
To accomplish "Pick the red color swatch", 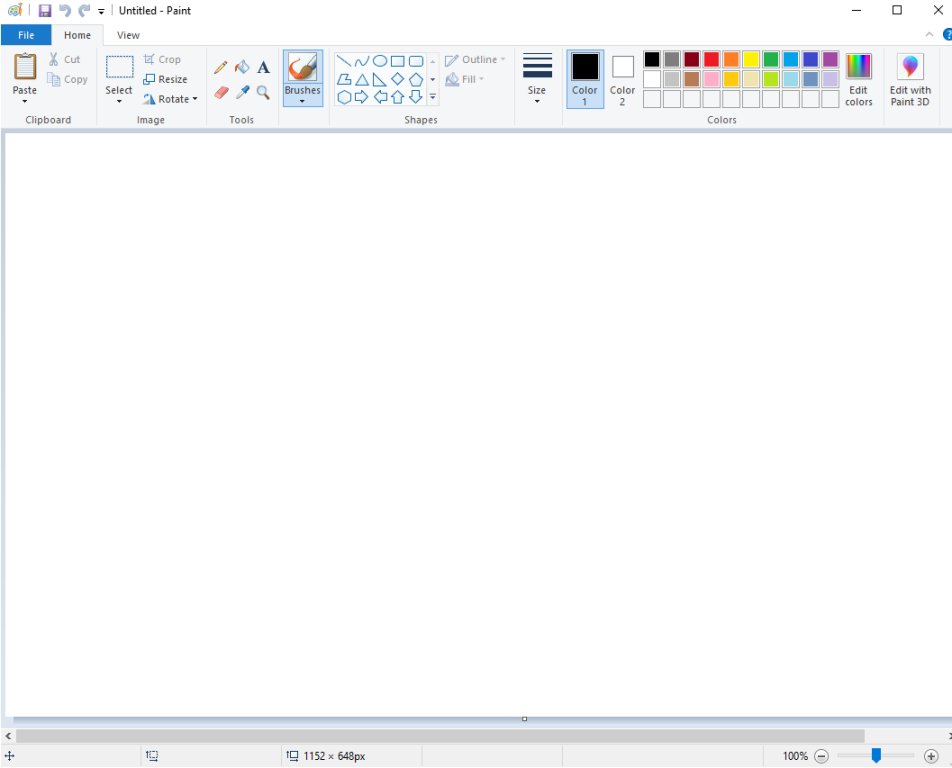I will (x=711, y=59).
